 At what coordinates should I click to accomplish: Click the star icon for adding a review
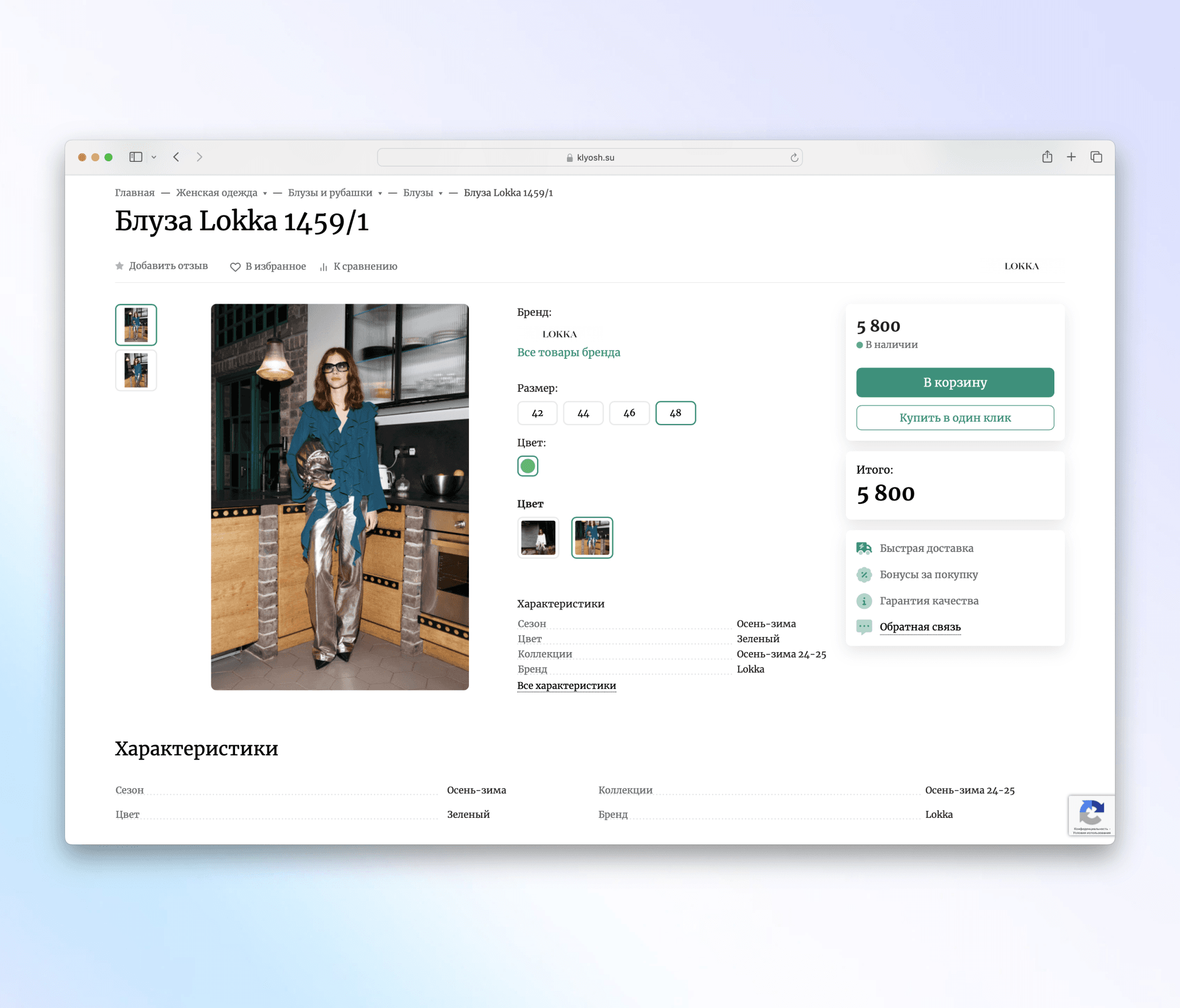click(119, 266)
